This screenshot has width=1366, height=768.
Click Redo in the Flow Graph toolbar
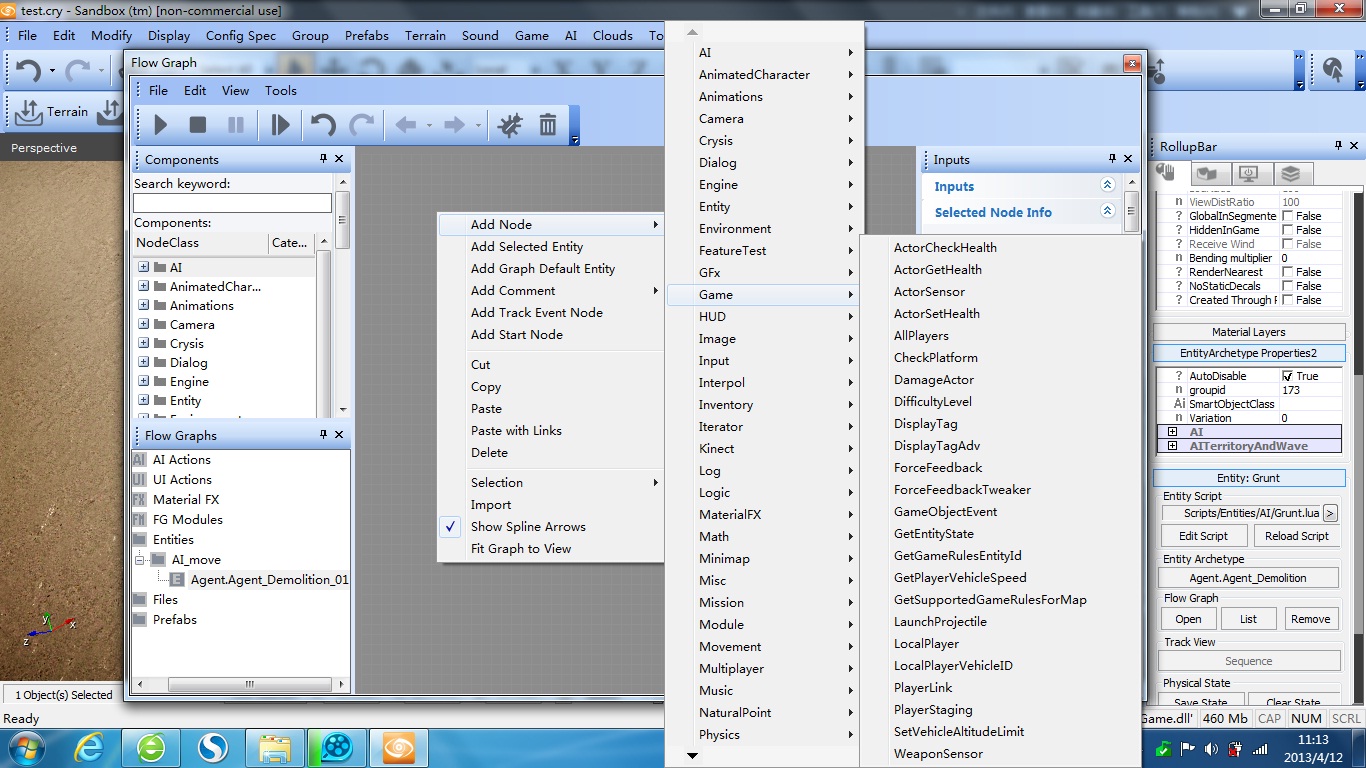click(x=361, y=125)
